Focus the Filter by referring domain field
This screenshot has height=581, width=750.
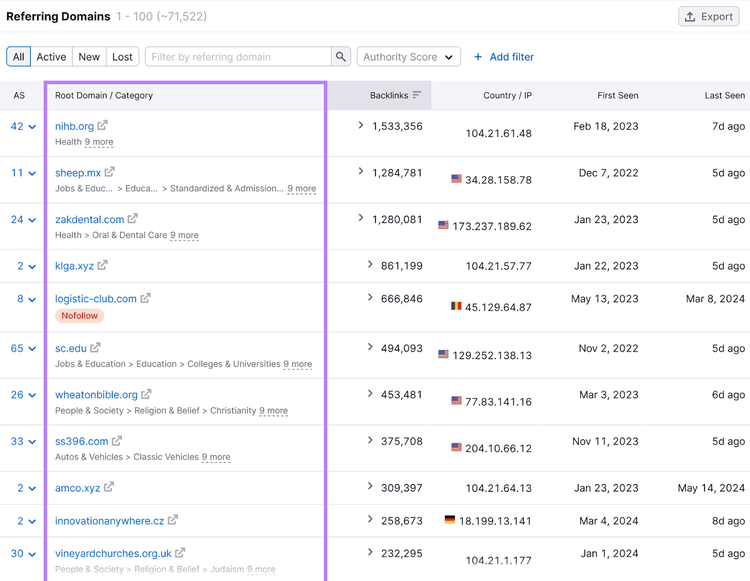click(x=239, y=57)
